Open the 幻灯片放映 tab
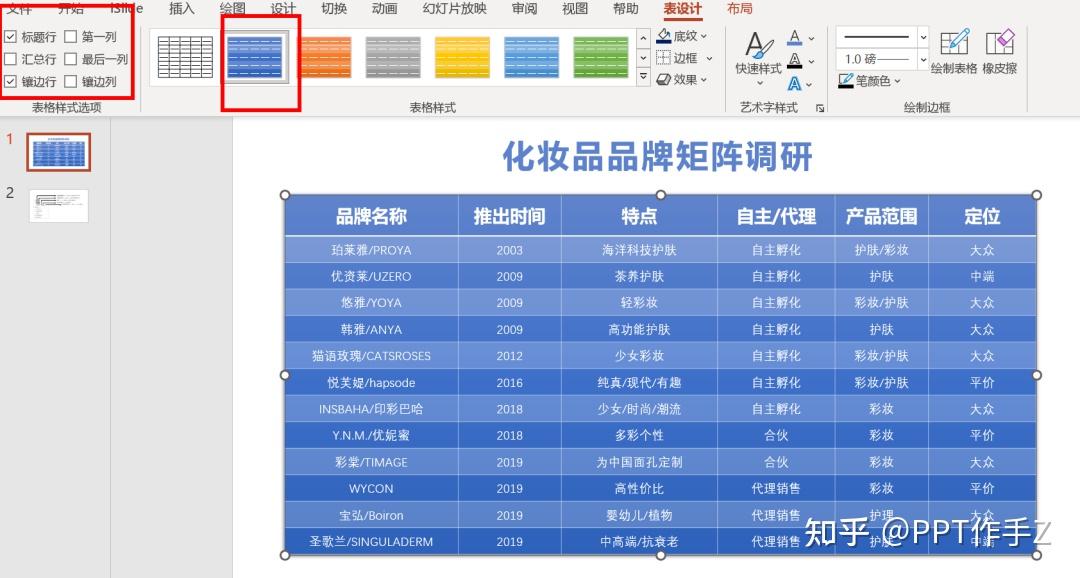This screenshot has height=578, width=1080. coord(455,8)
